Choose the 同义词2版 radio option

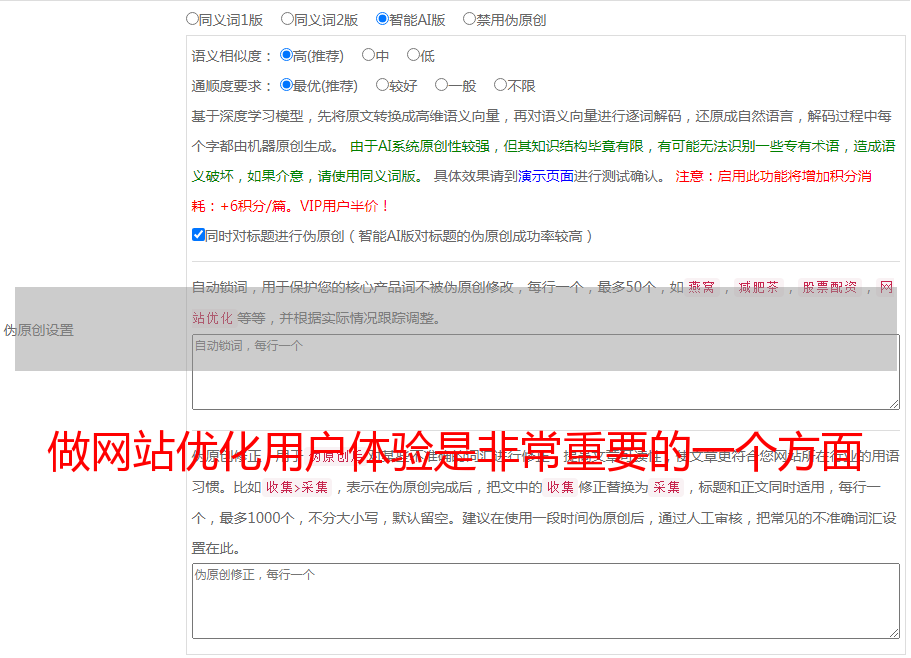tap(288, 18)
